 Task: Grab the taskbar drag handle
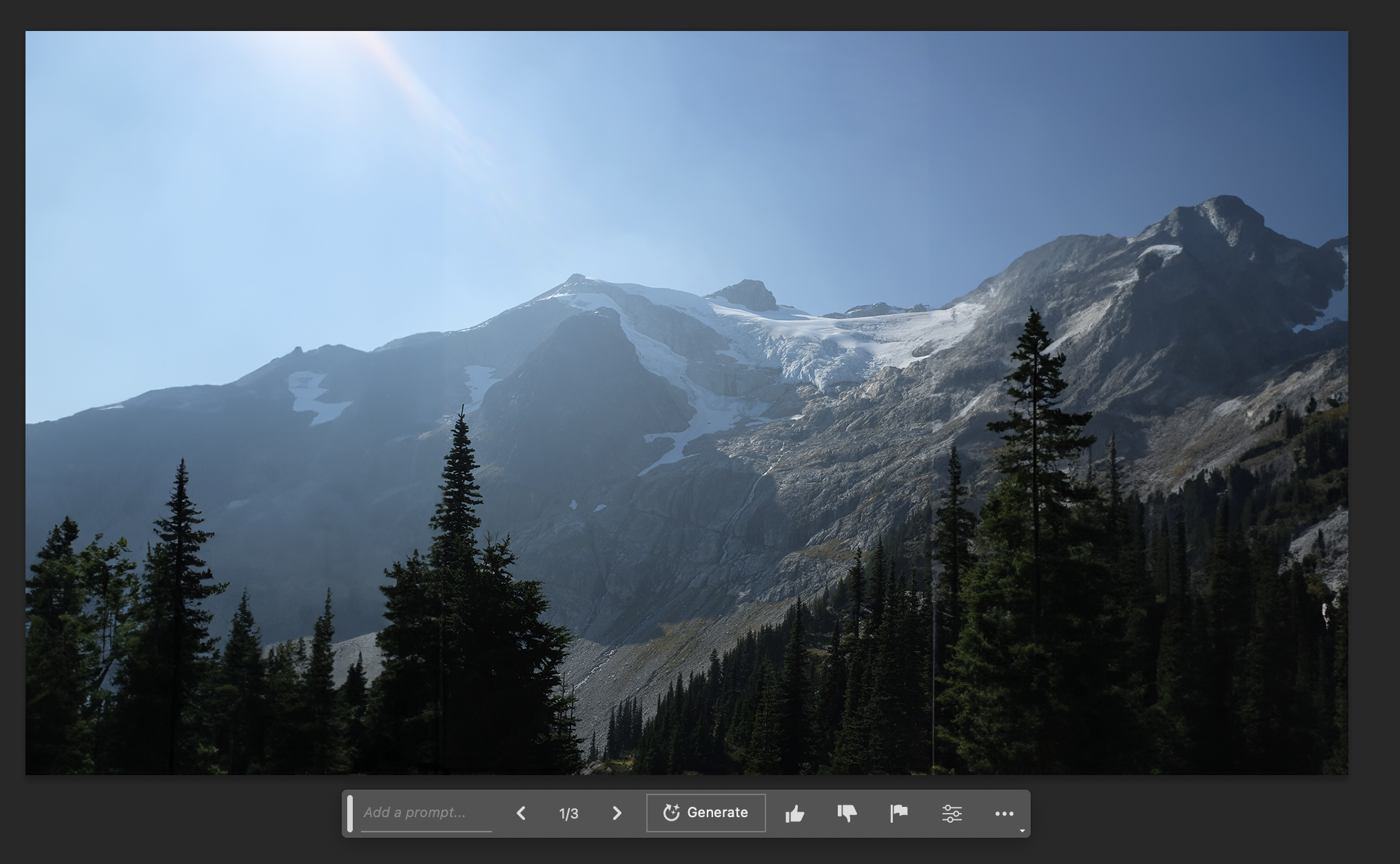(350, 814)
